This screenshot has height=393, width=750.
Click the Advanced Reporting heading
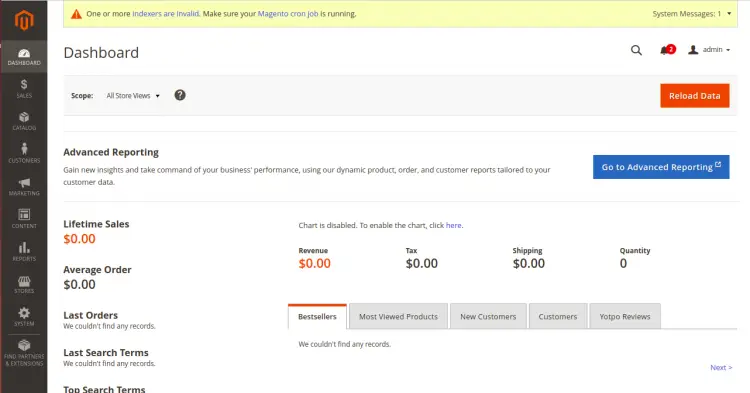(x=111, y=152)
